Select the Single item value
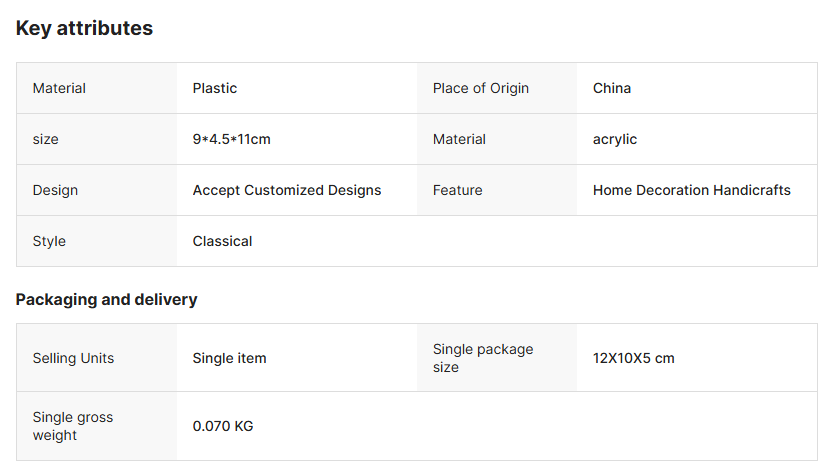The width and height of the screenshot is (823, 472). (230, 358)
